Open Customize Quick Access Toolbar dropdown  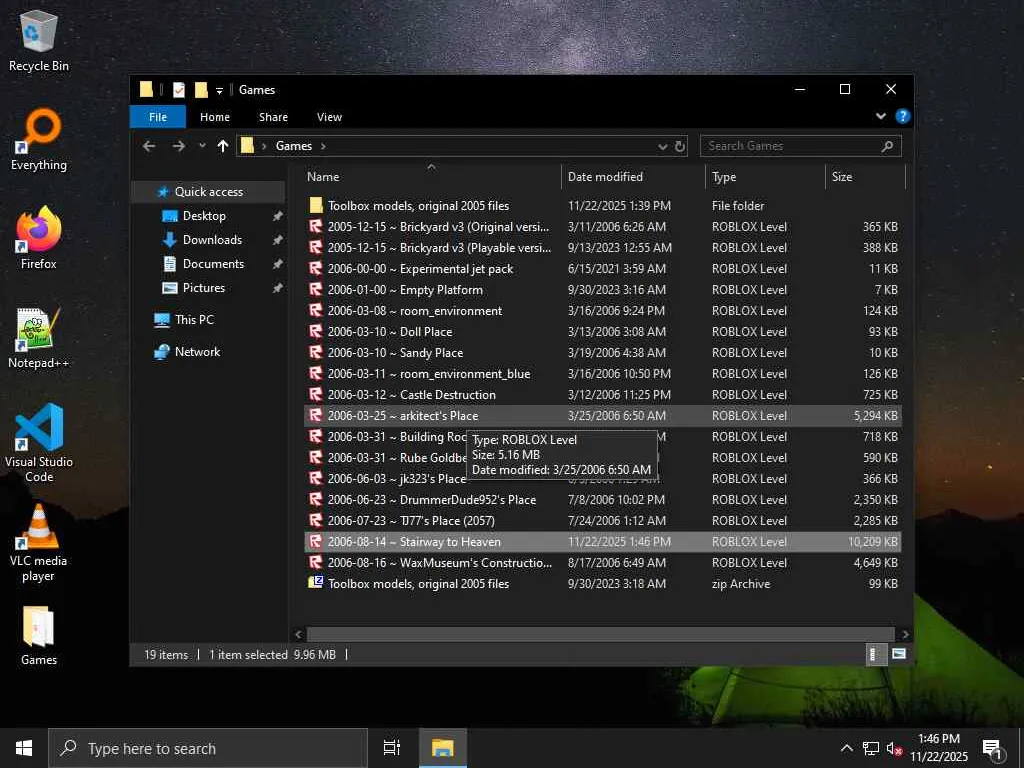[x=219, y=91]
